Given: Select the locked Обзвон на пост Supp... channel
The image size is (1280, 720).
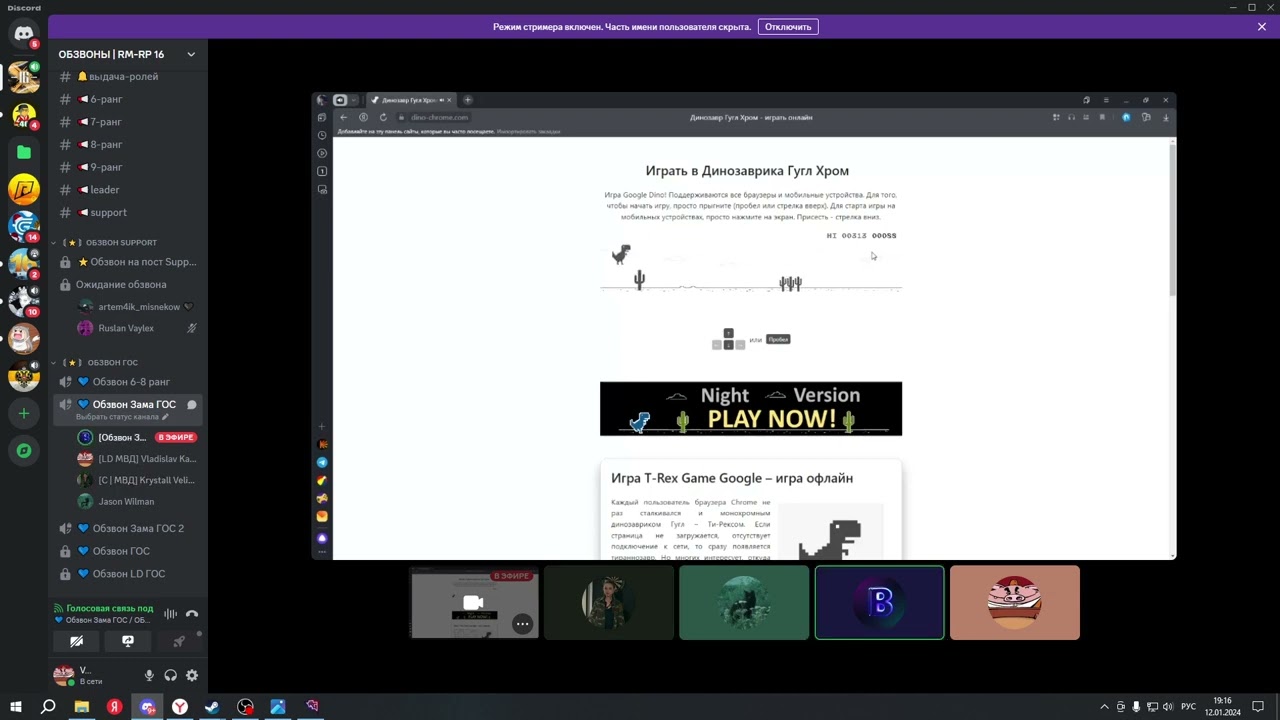Looking at the screenshot, I should click(x=127, y=262).
